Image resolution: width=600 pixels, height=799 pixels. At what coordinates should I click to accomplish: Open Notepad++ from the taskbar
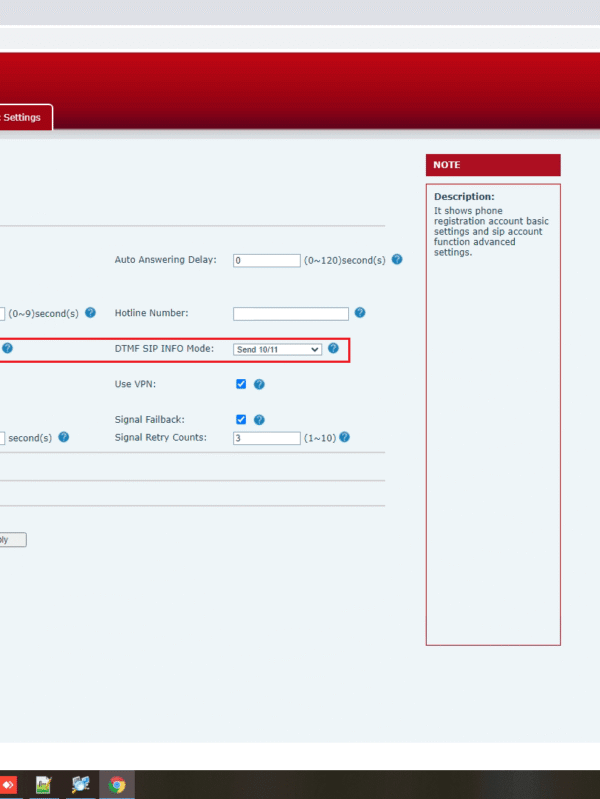[44, 785]
